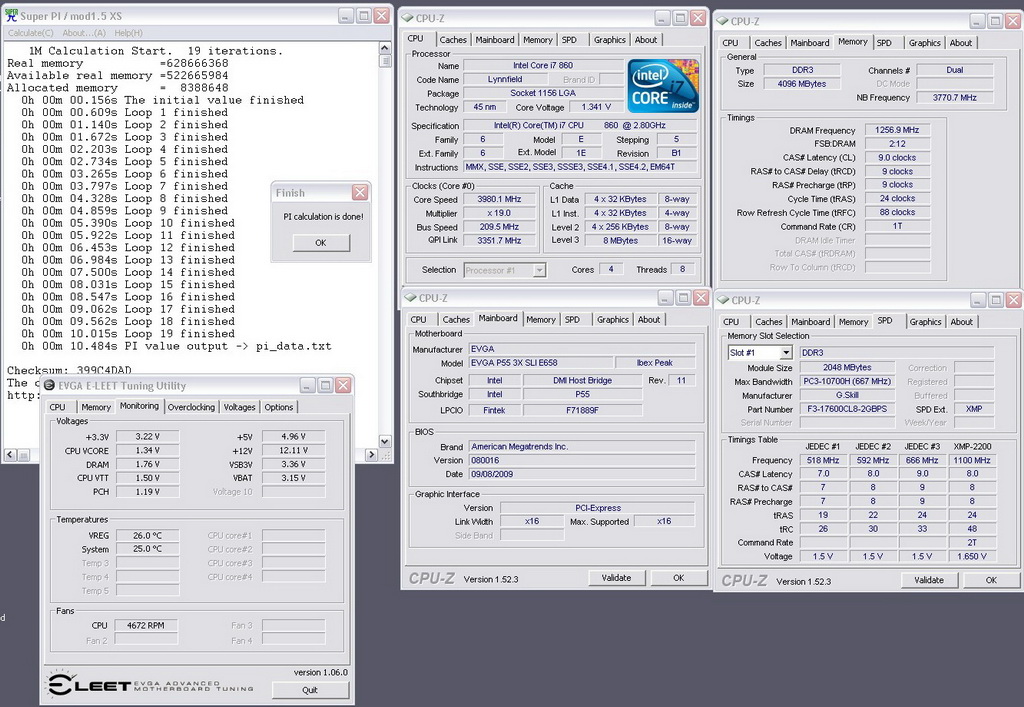The image size is (1024, 707).
Task: Click the Intel Core i7 860 name field
Action: (543, 65)
